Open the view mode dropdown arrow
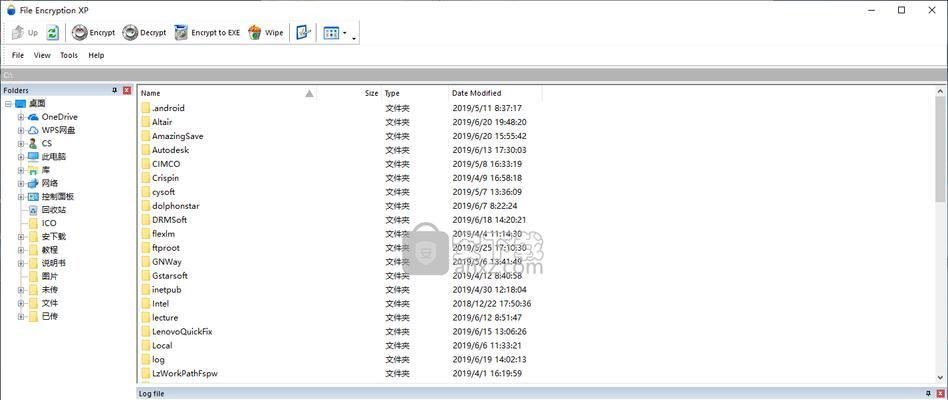This screenshot has height=400, width=948. pos(345,33)
